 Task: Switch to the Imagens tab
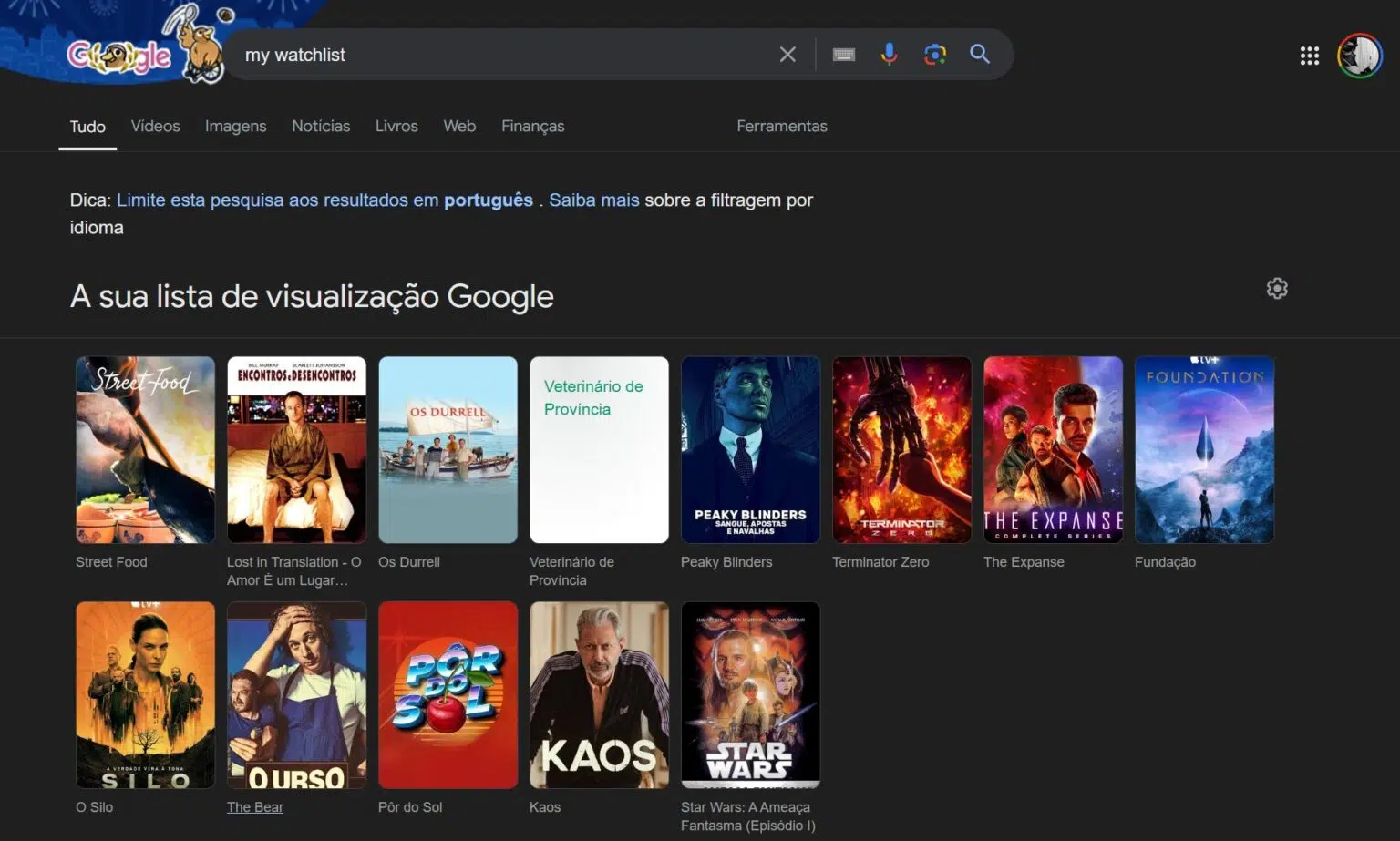pos(235,126)
